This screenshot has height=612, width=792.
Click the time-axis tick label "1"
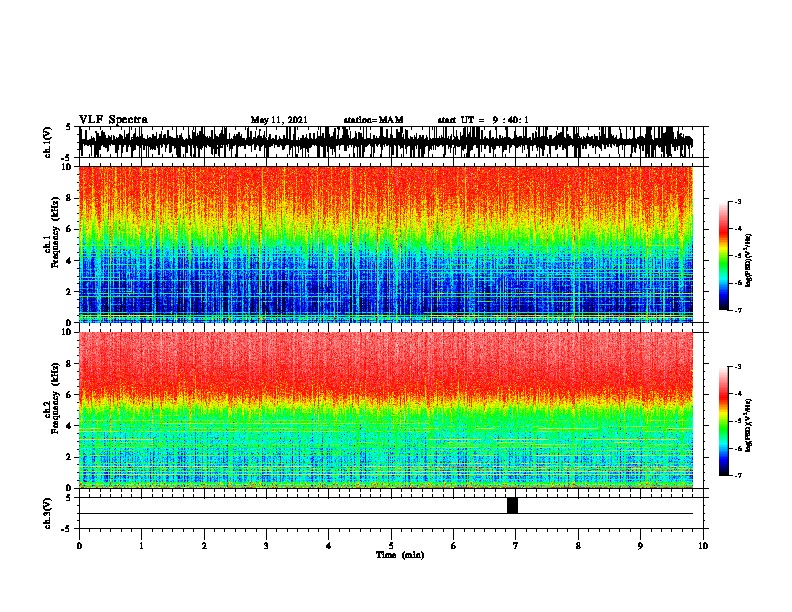(x=141, y=546)
